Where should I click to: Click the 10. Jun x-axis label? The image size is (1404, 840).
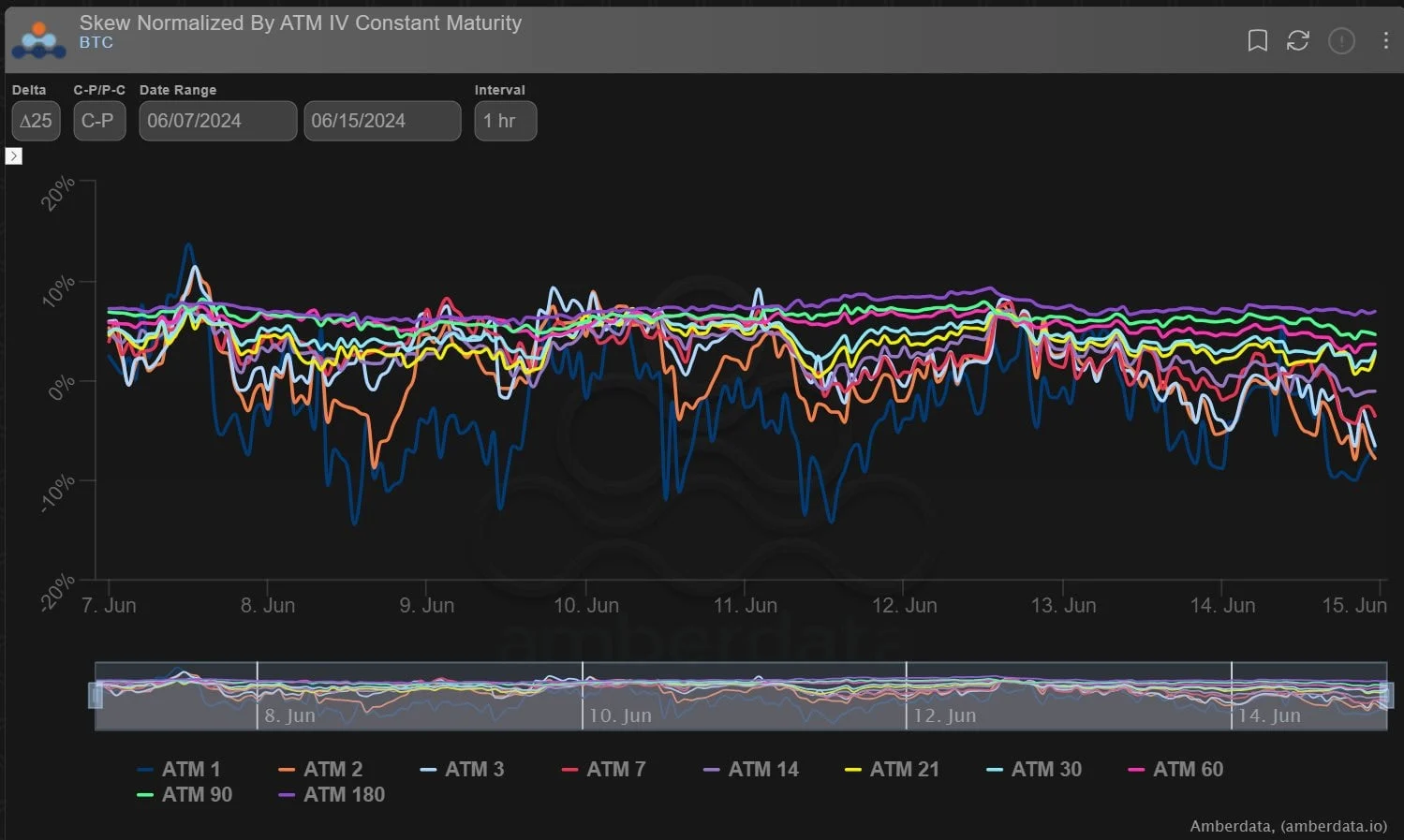click(x=586, y=606)
